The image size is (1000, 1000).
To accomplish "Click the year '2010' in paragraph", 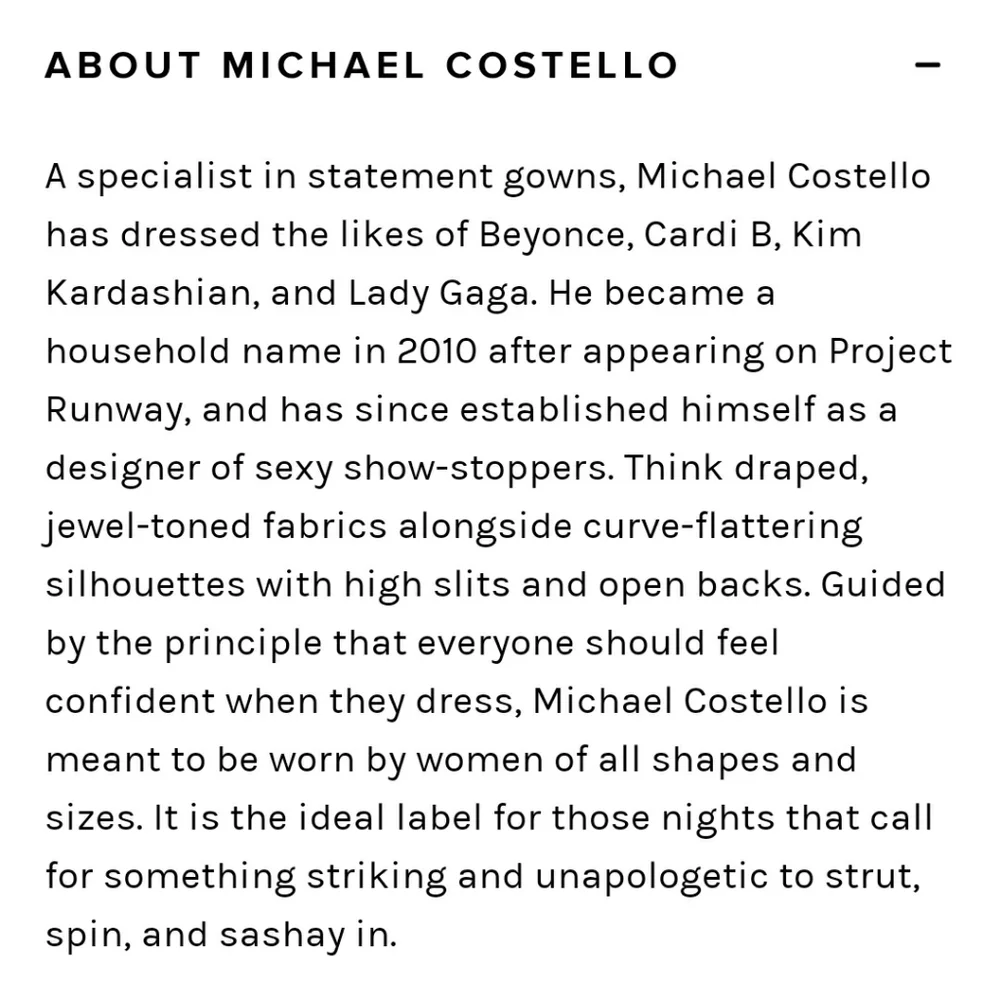I will [x=435, y=352].
